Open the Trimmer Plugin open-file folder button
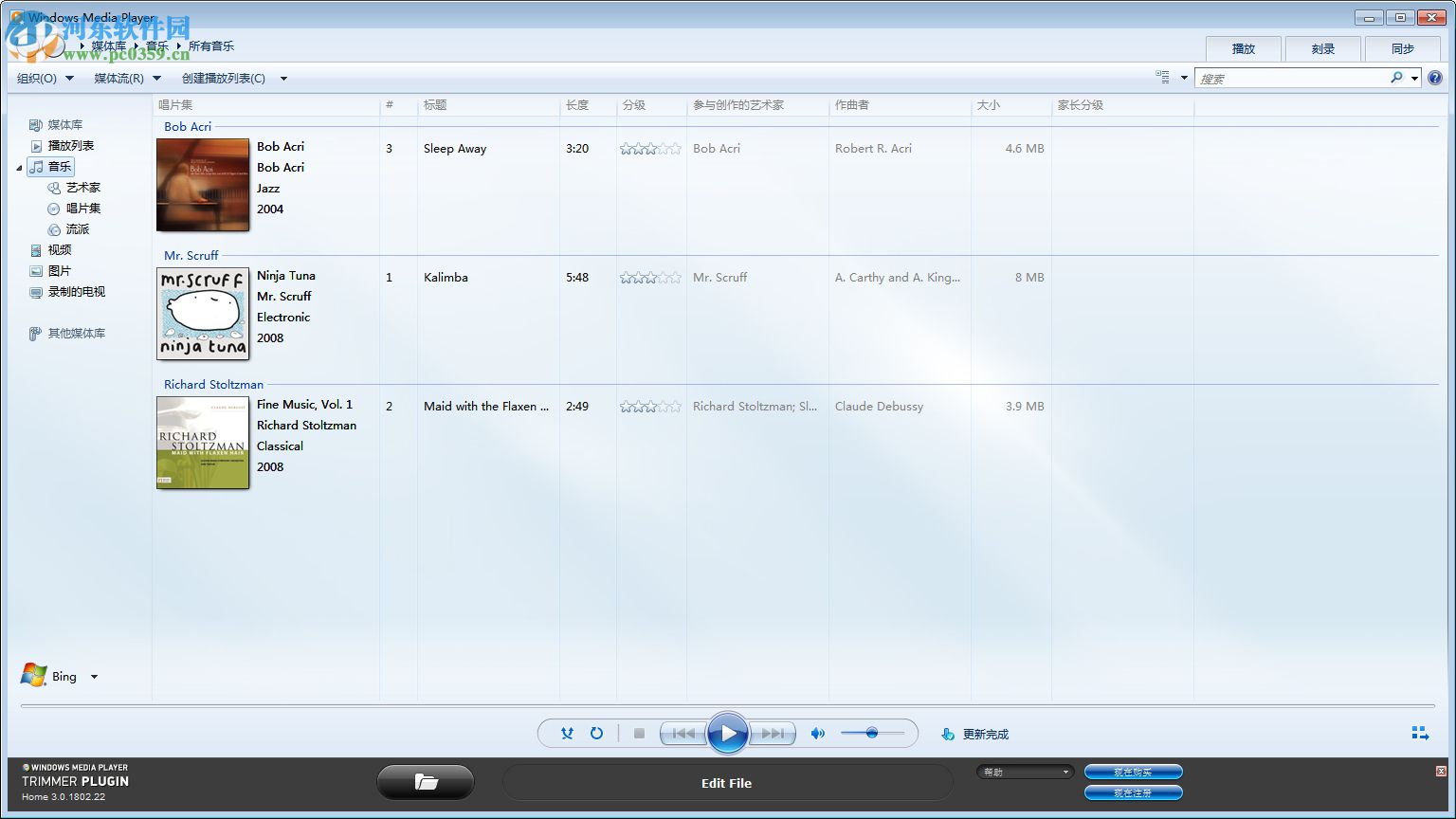The image size is (1456, 819). click(426, 782)
